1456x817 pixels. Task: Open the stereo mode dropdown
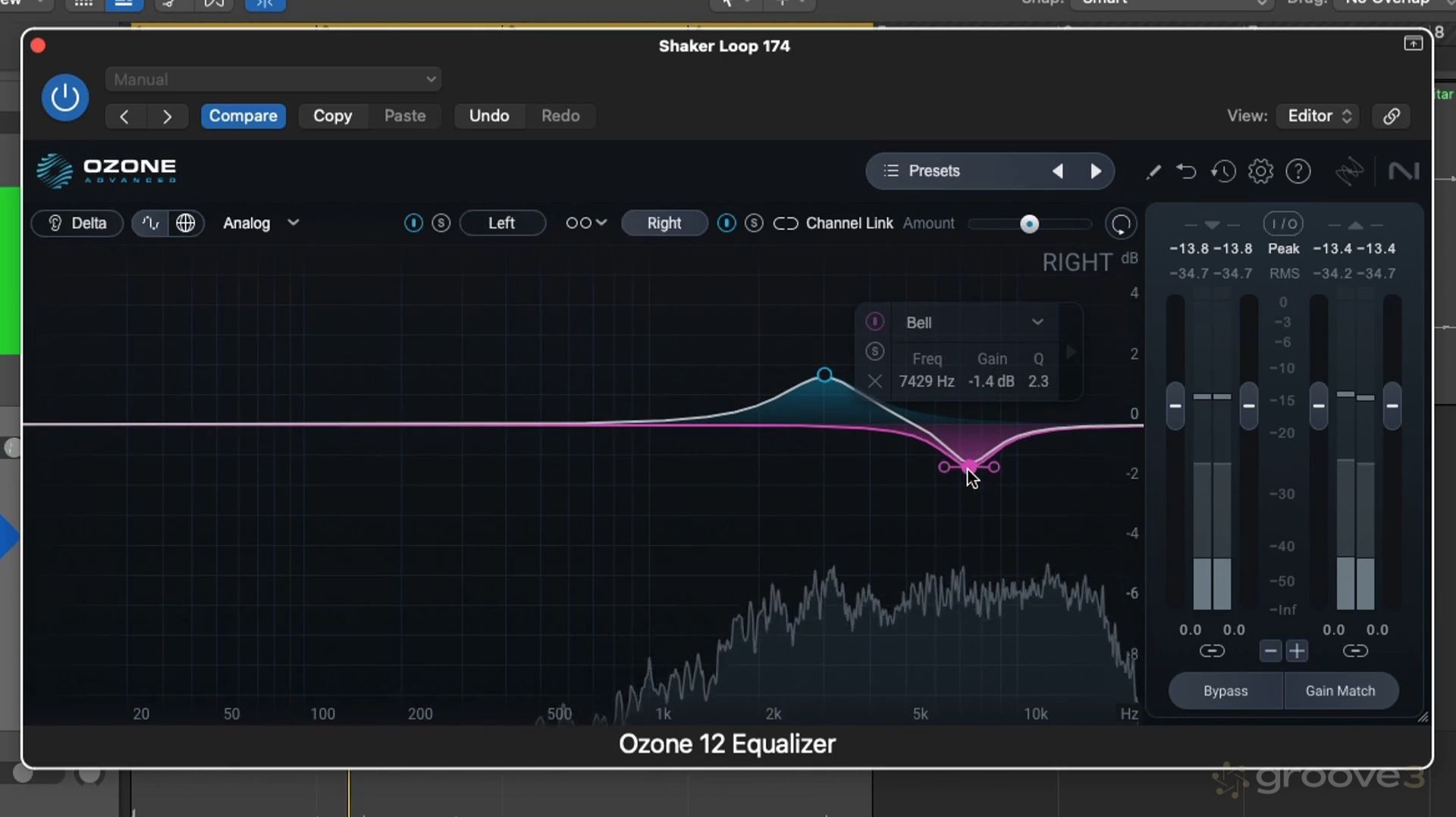[x=586, y=224]
